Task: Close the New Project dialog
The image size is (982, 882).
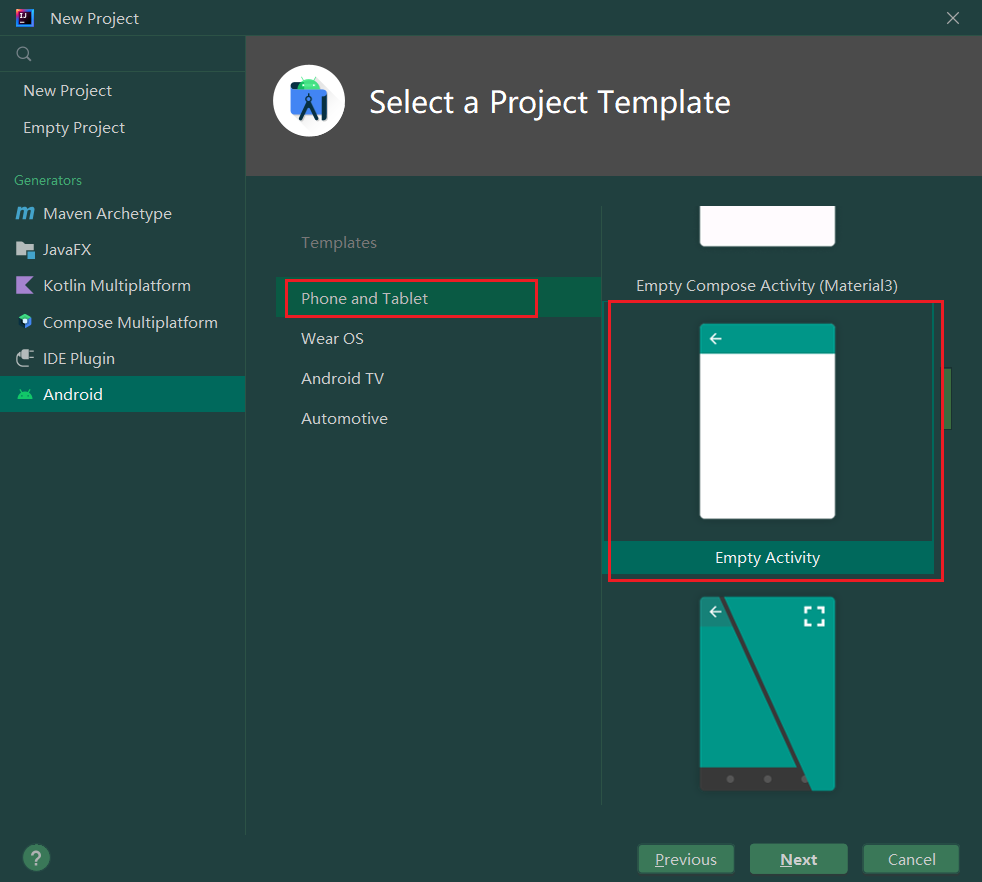Action: pyautogui.click(x=953, y=18)
